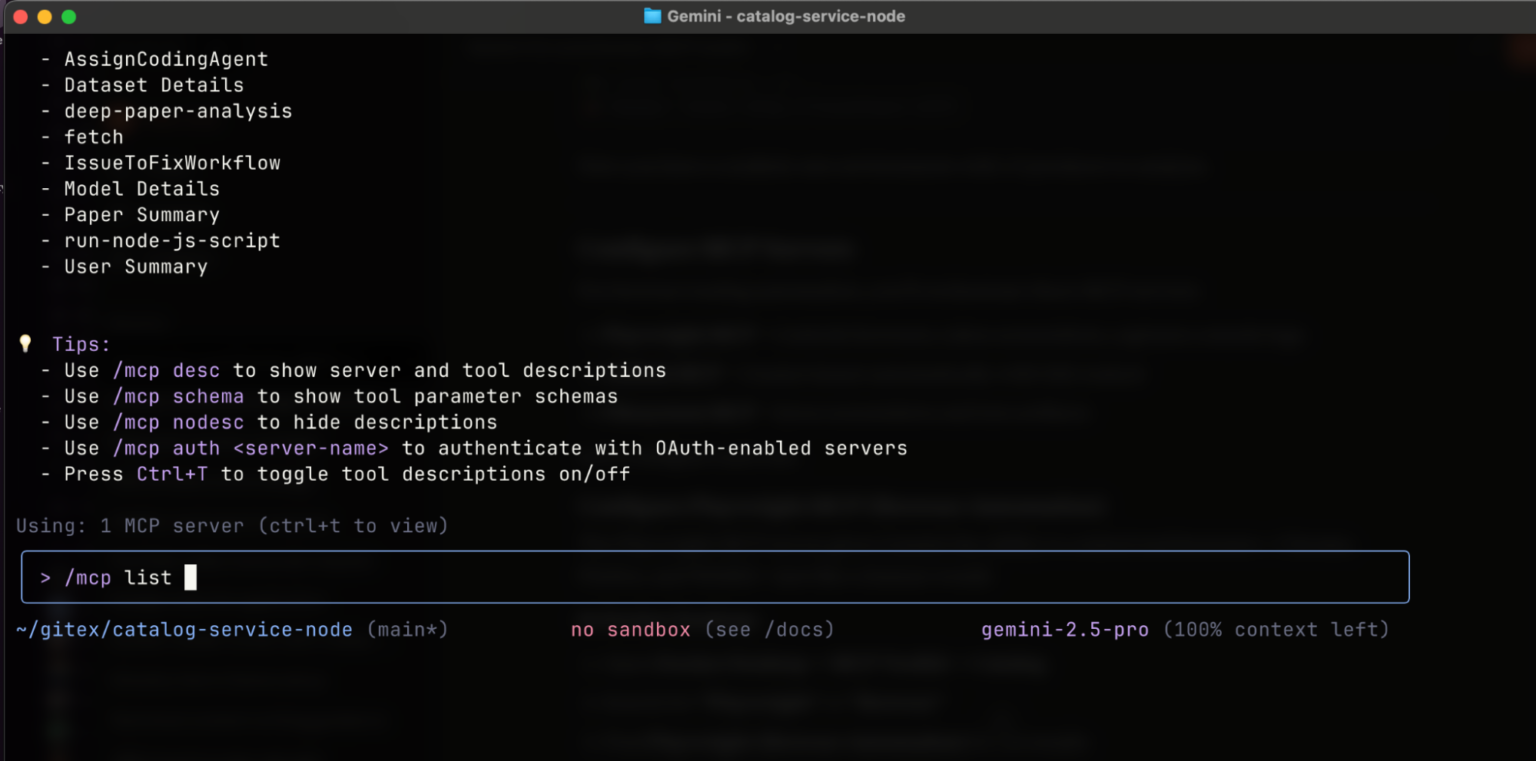Click the catalog-service-node repository path
Screen dimensions: 1536x761
click(185, 629)
